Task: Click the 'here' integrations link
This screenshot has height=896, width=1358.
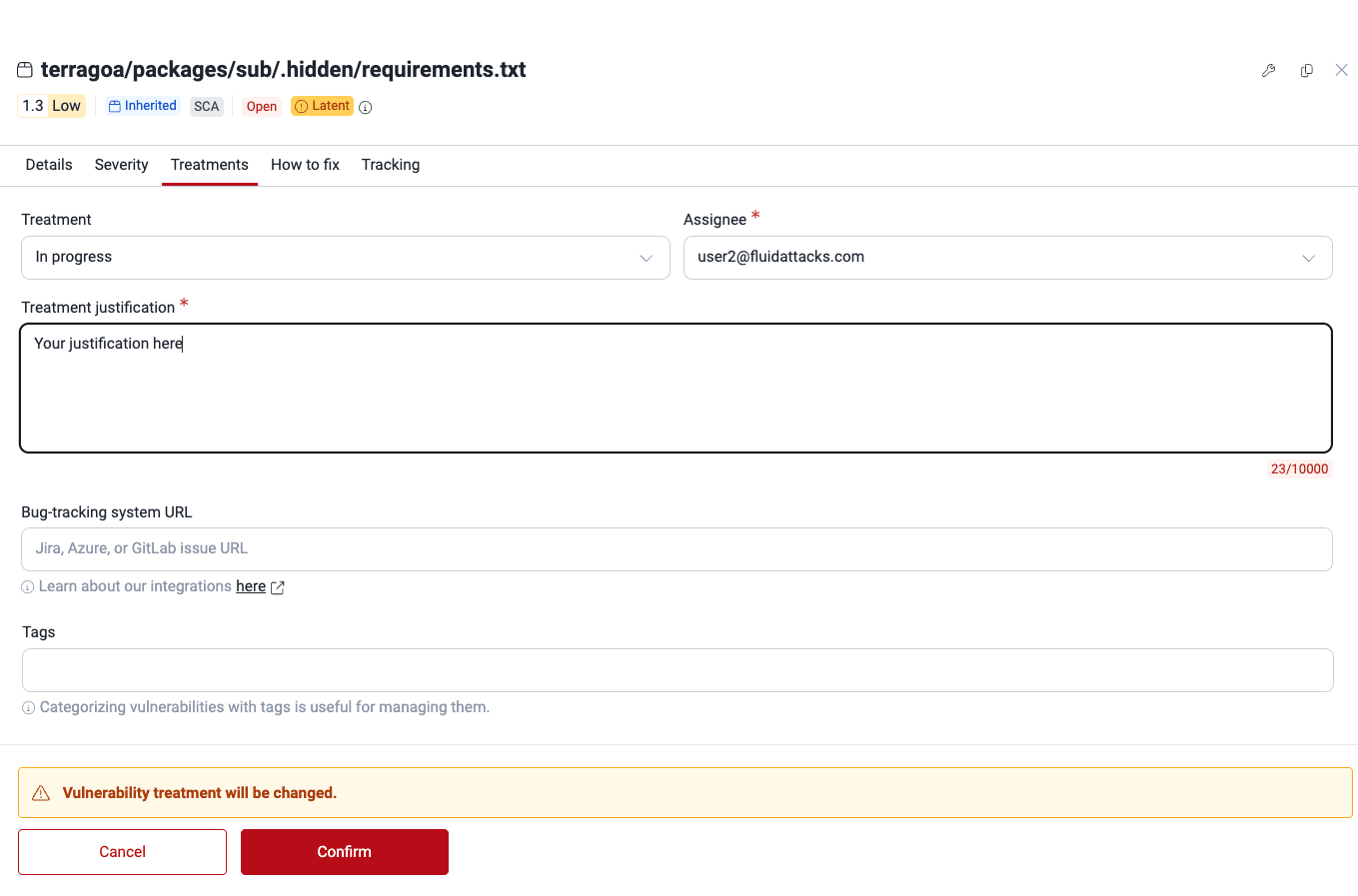Action: (250, 585)
